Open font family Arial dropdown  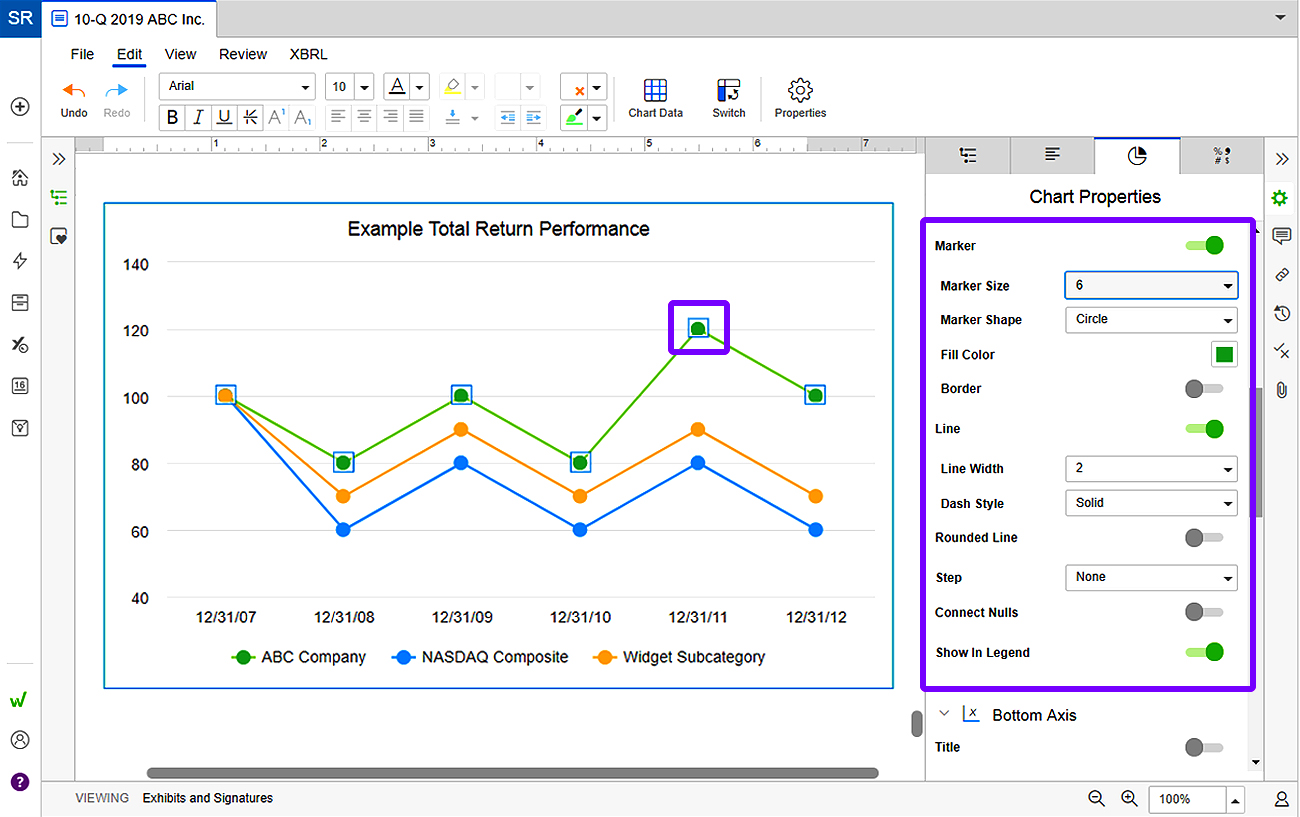tap(237, 86)
